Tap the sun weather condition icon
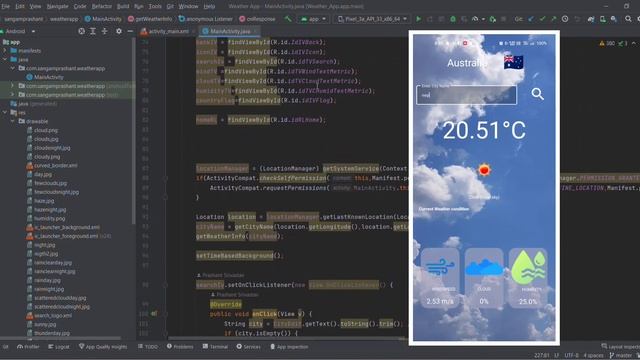The image size is (640, 360). click(484, 169)
